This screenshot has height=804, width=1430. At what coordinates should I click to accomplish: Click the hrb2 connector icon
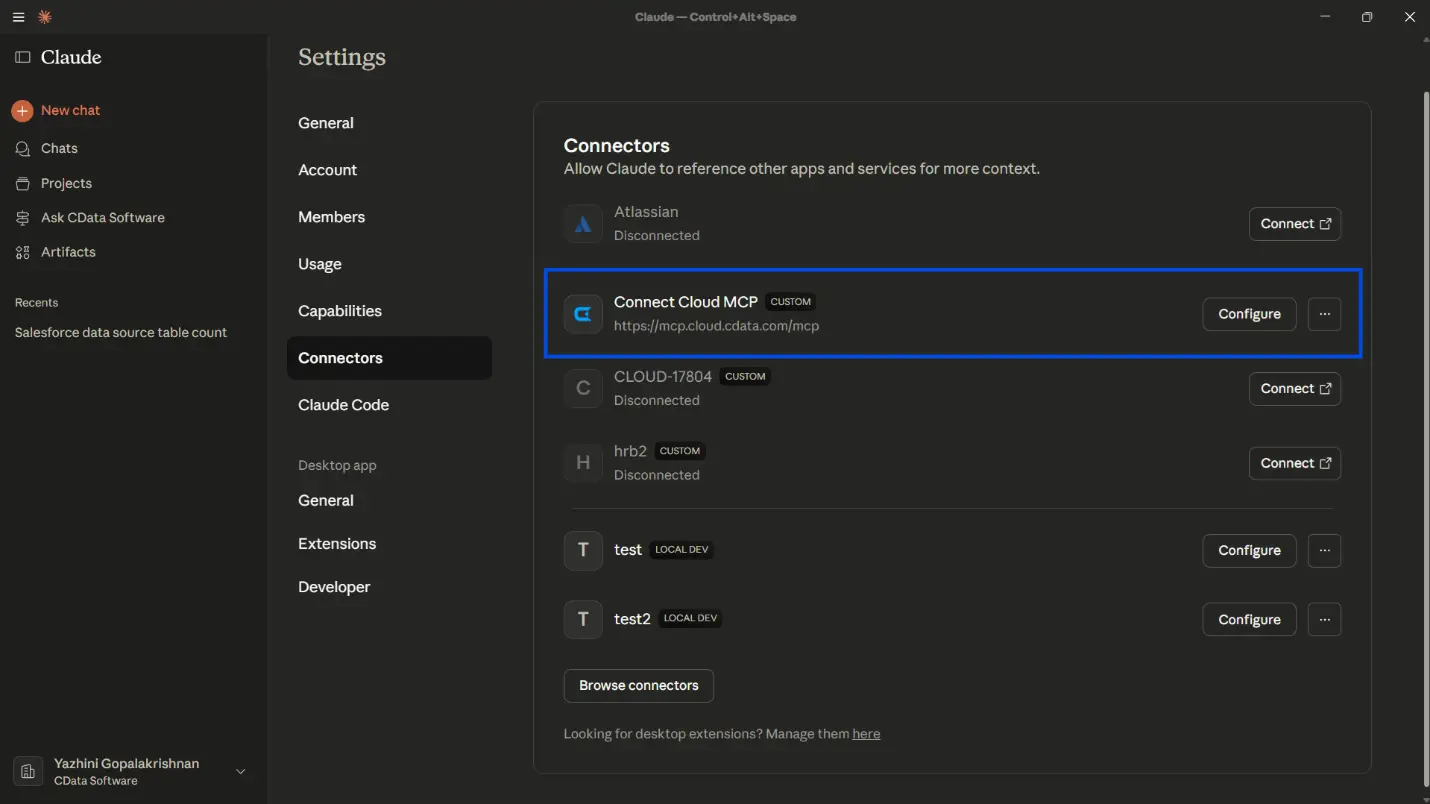583,463
